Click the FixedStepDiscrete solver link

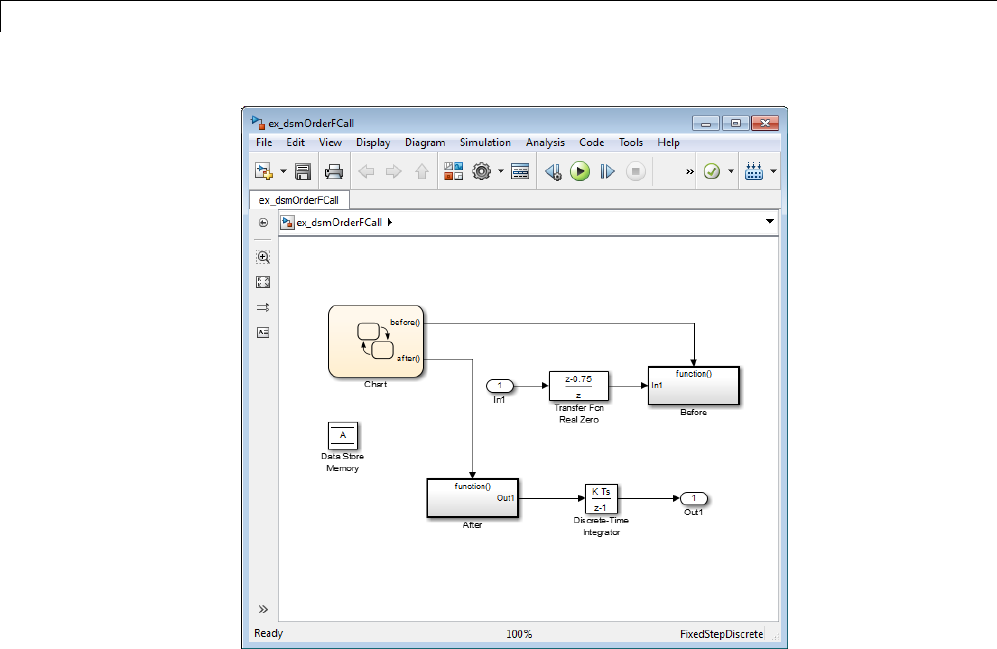[x=721, y=634]
